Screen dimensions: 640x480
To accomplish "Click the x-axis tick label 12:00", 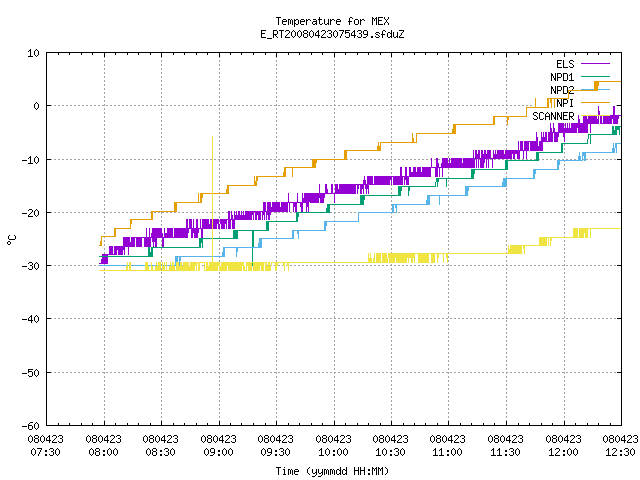I will pyautogui.click(x=564, y=452).
